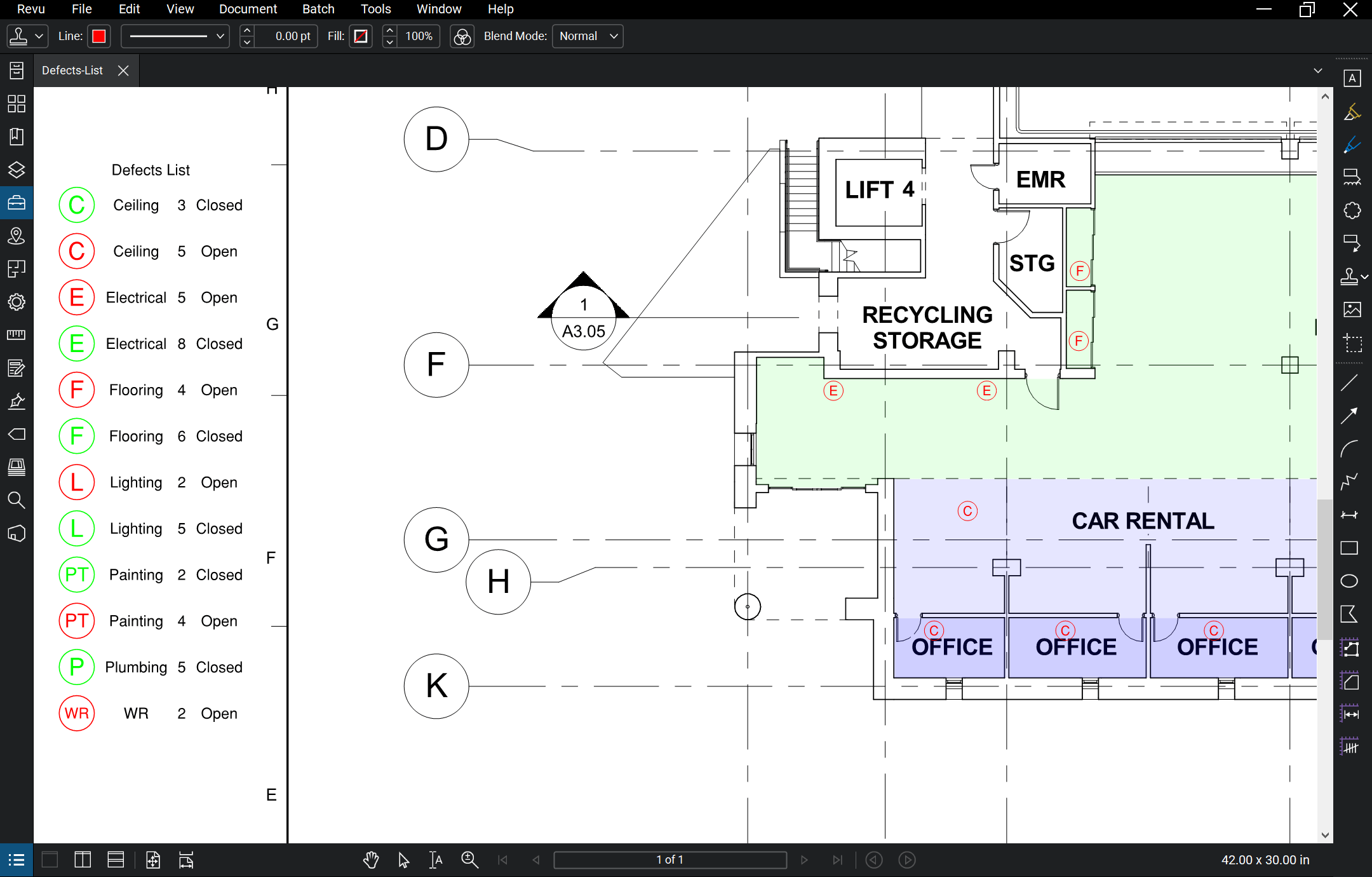Image resolution: width=1372 pixels, height=877 pixels.
Task: Open the Batch menu
Action: point(318,9)
